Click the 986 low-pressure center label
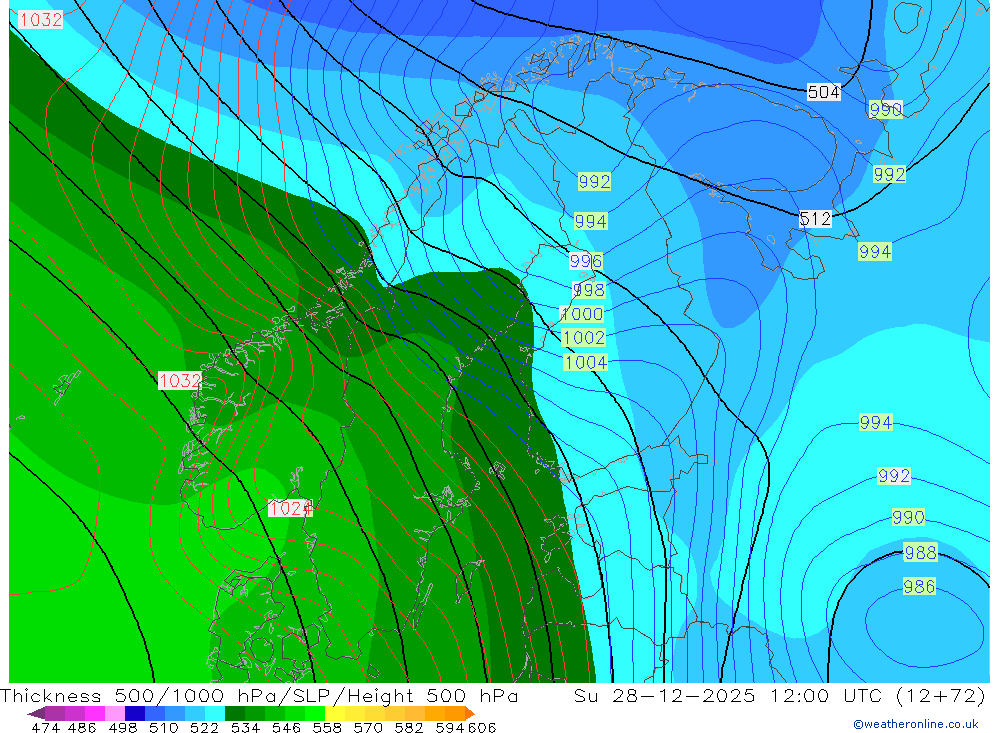The height and width of the screenshot is (733, 1000). 919,586
